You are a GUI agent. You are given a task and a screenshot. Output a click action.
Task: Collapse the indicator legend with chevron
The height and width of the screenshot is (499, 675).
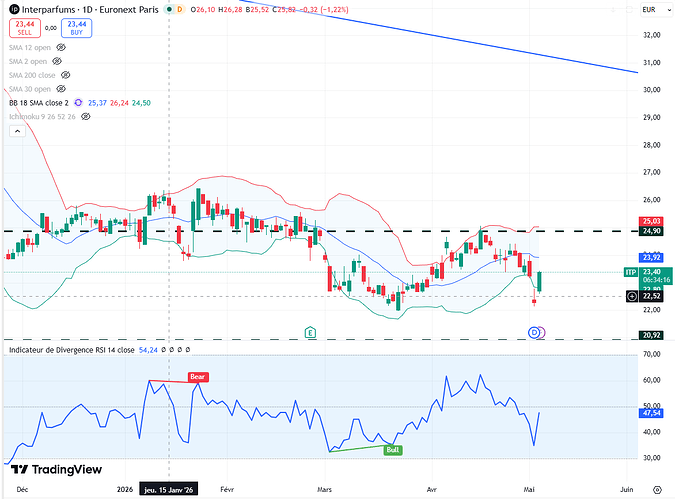(x=17, y=131)
